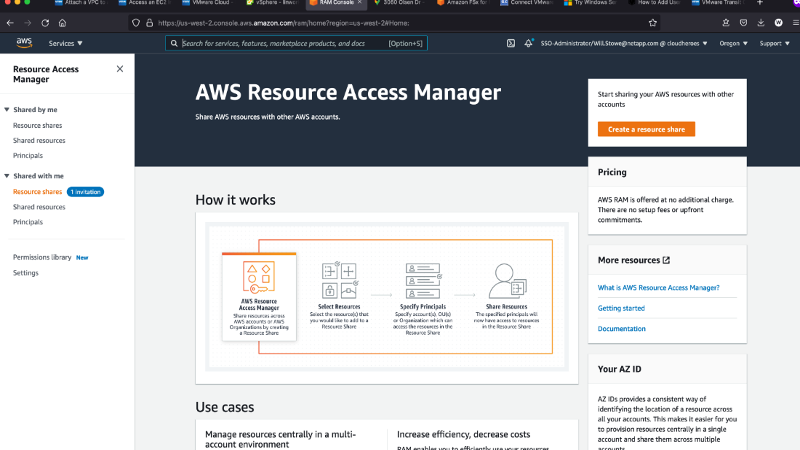Click the Create a resource share button
Viewport: 800px width, 450px height.
pyautogui.click(x=646, y=129)
